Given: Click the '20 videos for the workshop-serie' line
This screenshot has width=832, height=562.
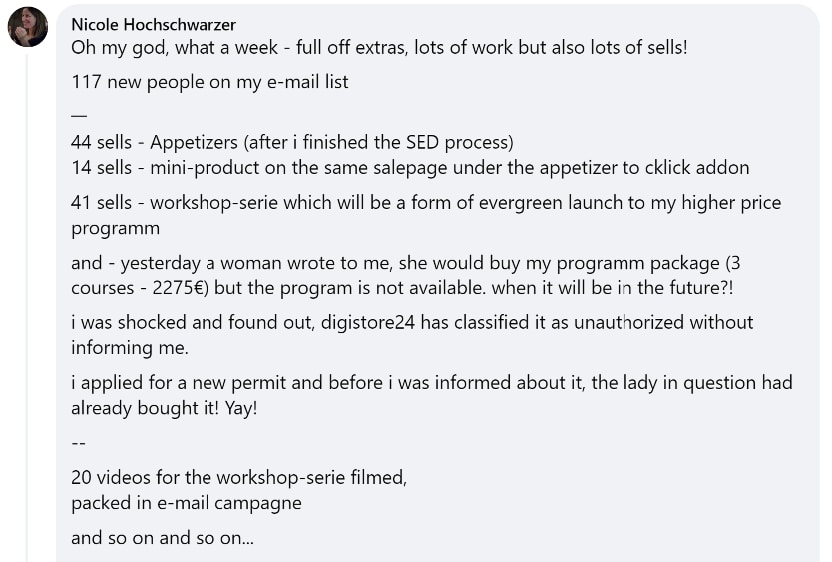Looking at the screenshot, I should point(239,478).
